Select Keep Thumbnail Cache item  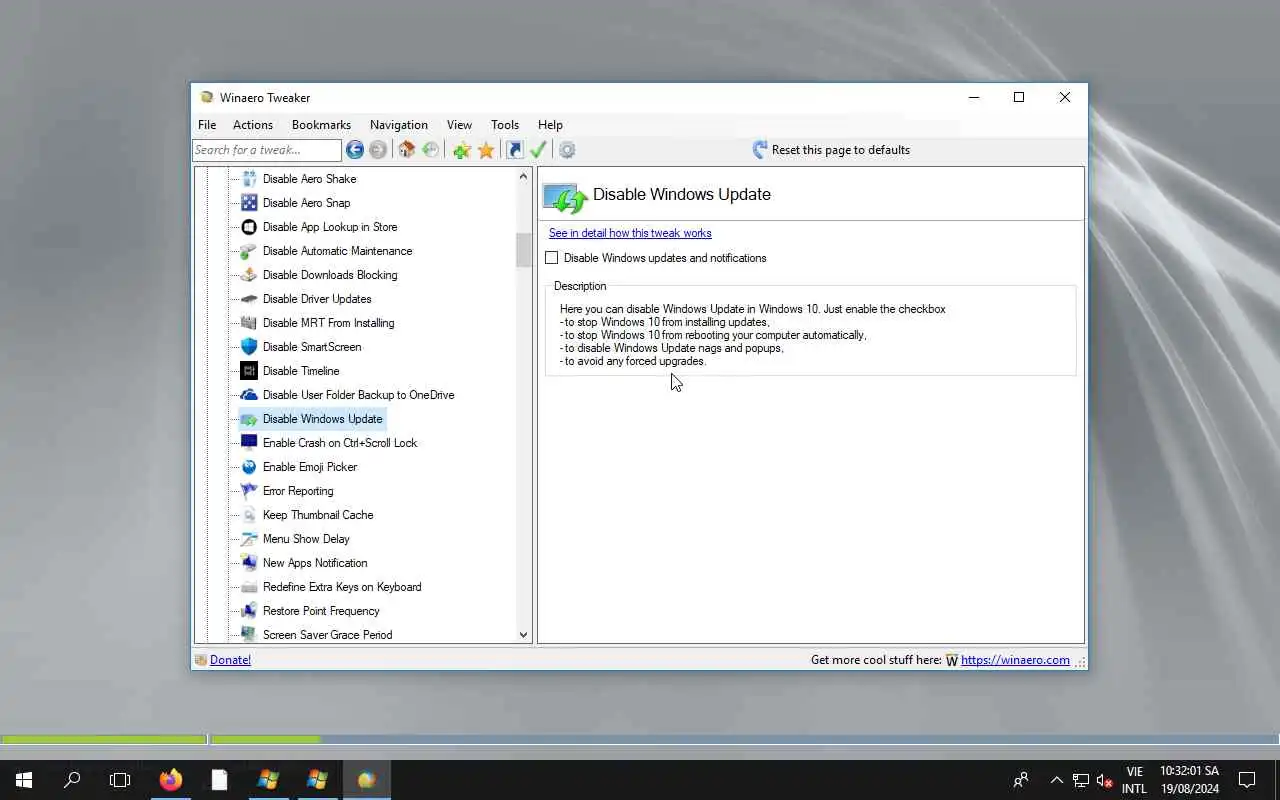318,515
